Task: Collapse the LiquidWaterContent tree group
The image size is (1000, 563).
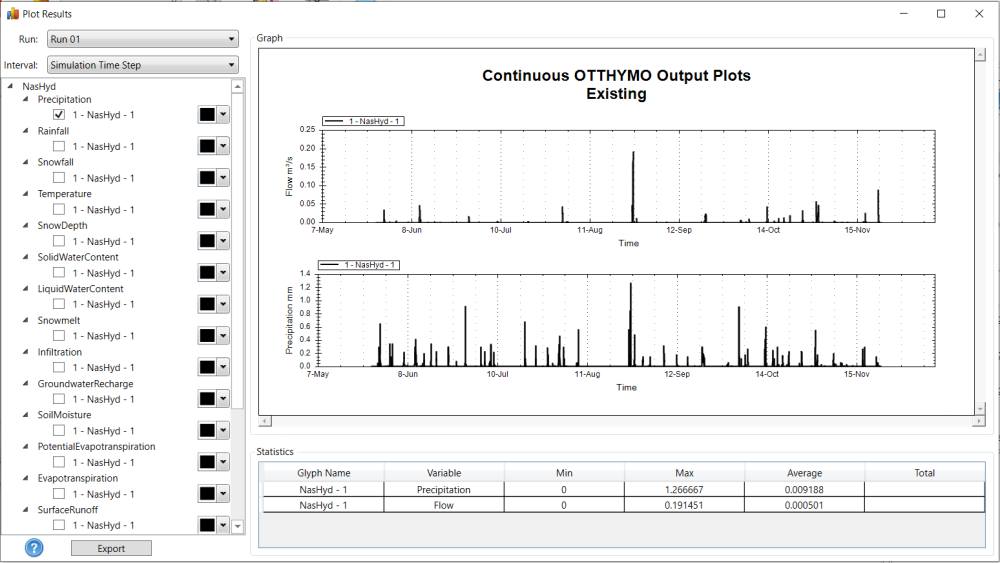Action: [26, 288]
